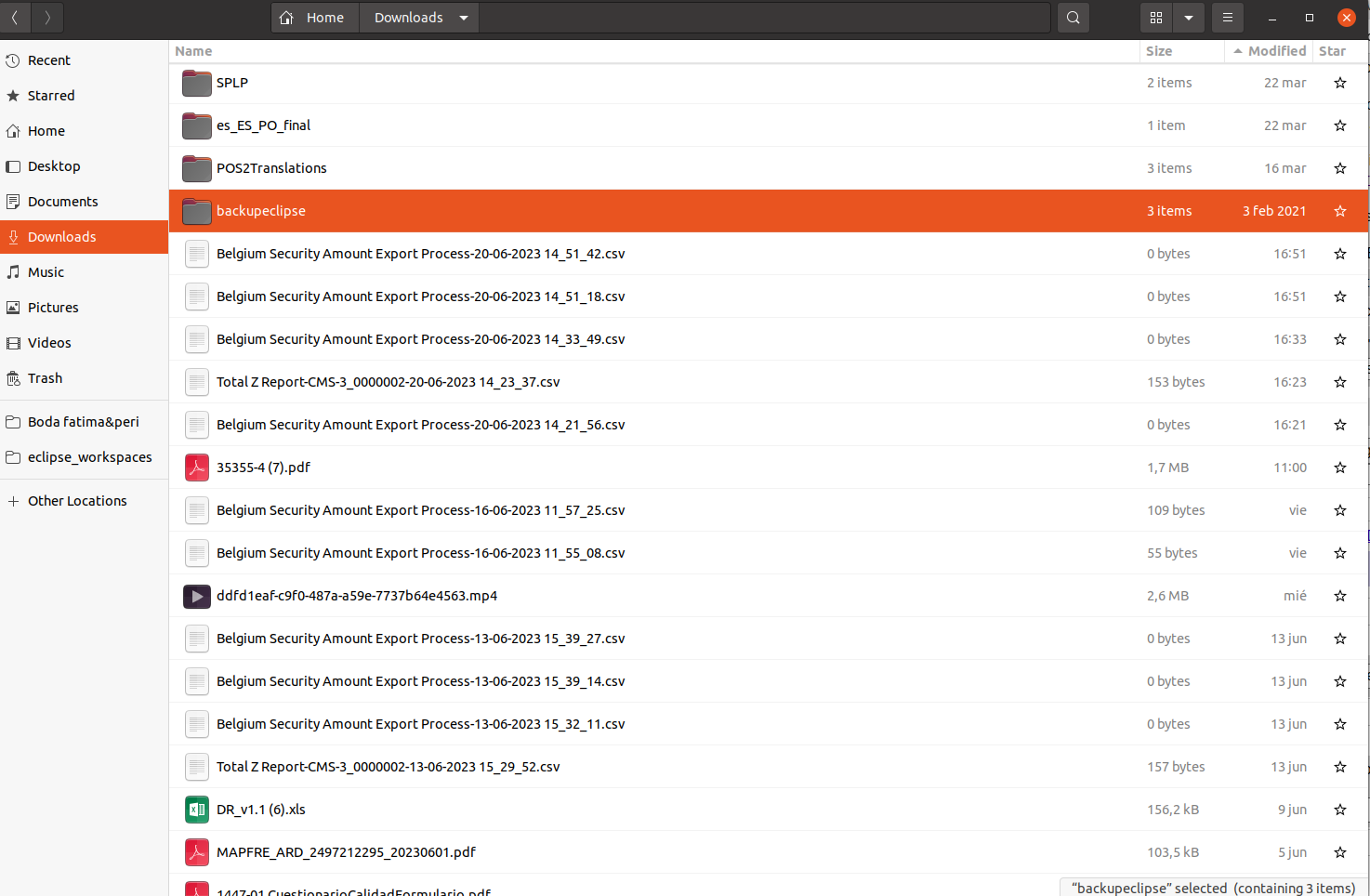Open the hamburger menu button
Image resolution: width=1370 pixels, height=896 pixels.
click(1227, 18)
